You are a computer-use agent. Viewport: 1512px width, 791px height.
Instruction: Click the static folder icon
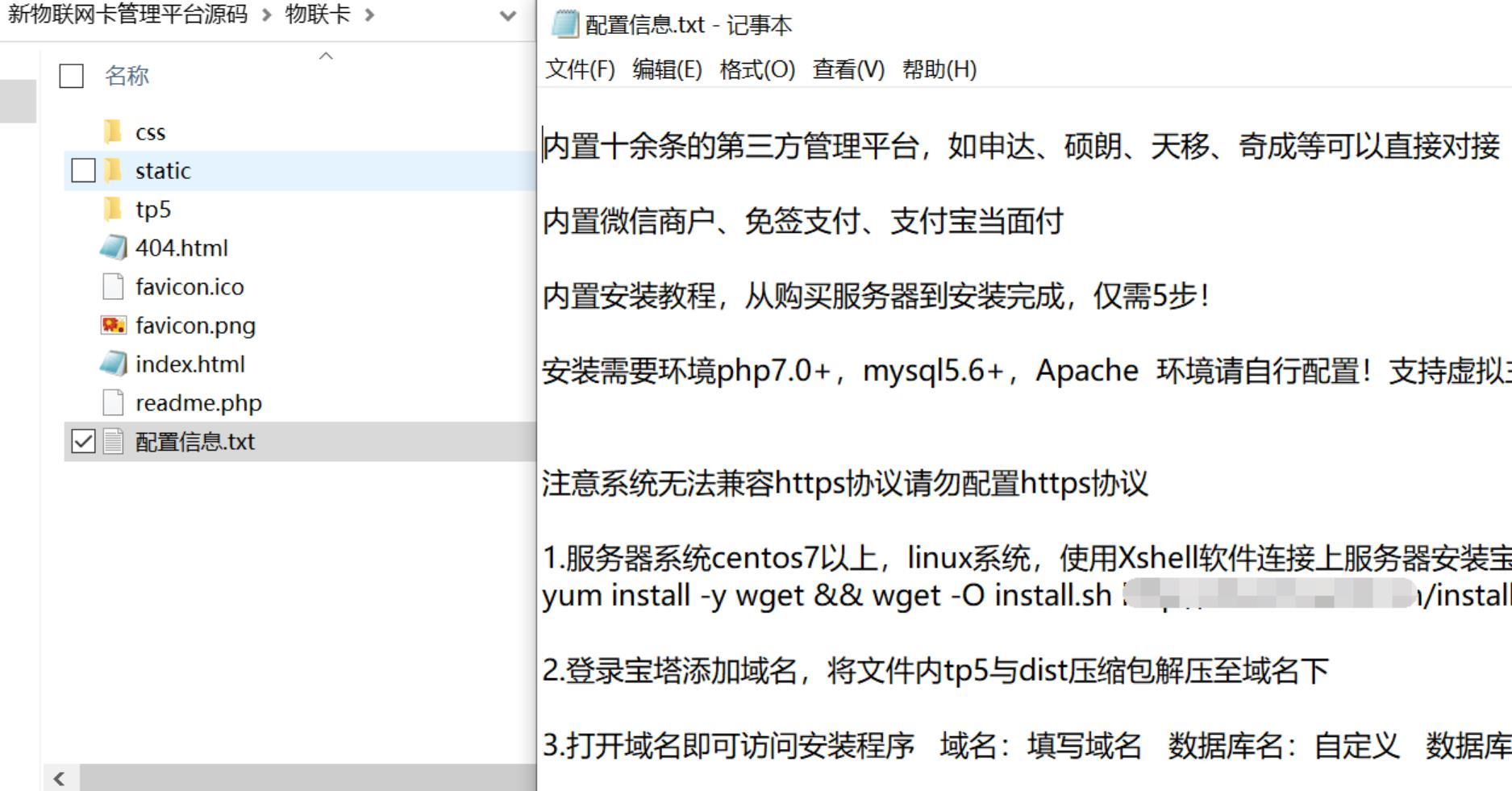[x=113, y=170]
